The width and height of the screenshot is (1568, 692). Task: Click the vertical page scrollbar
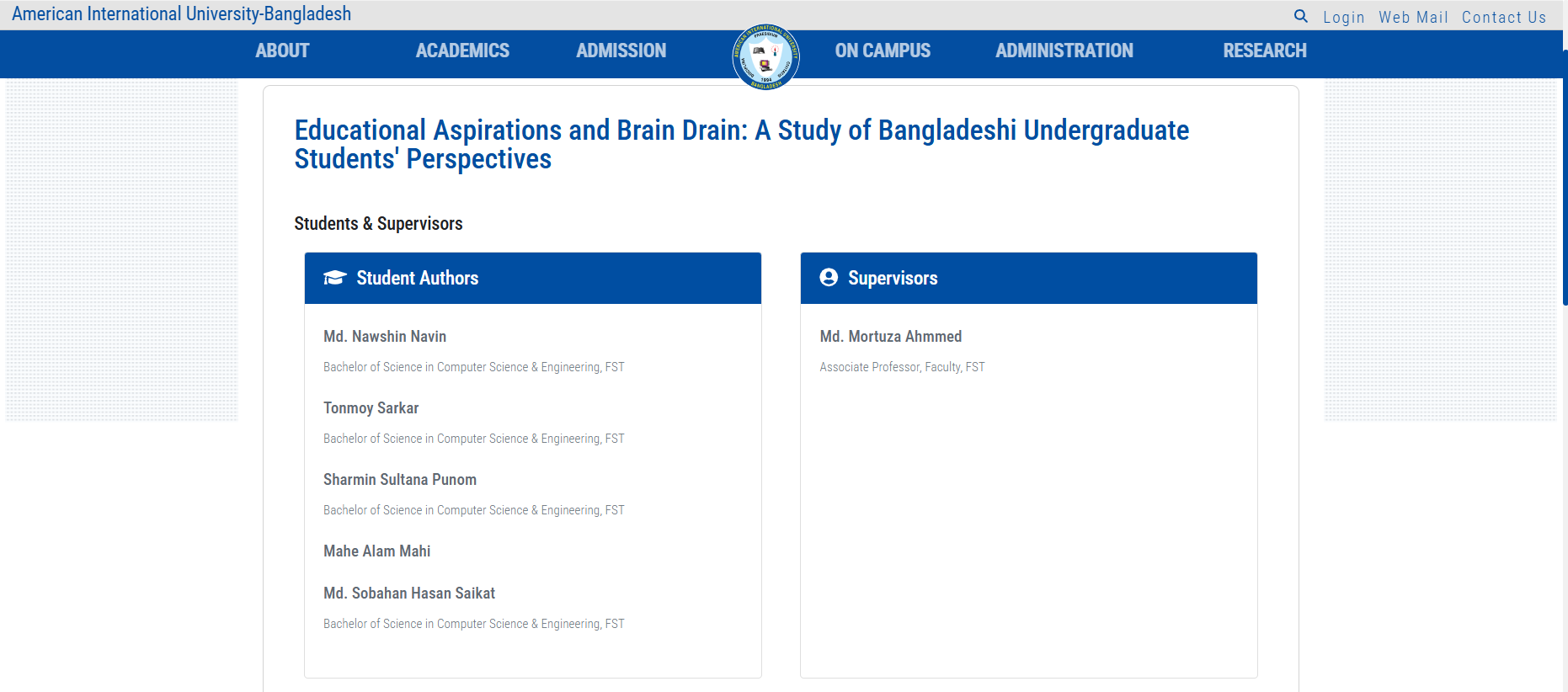pyautogui.click(x=1565, y=177)
